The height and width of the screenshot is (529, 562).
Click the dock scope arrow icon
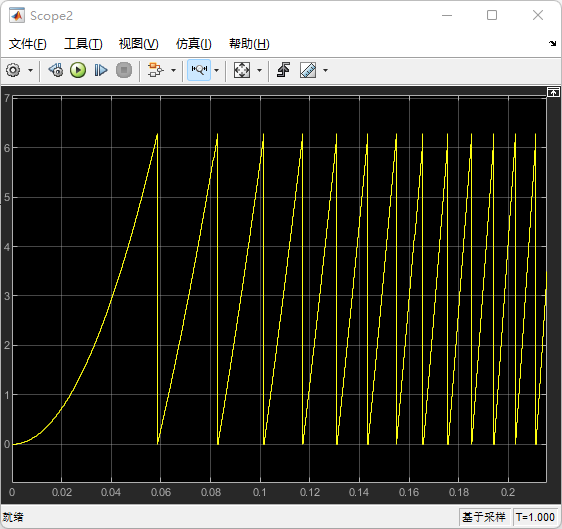552,44
